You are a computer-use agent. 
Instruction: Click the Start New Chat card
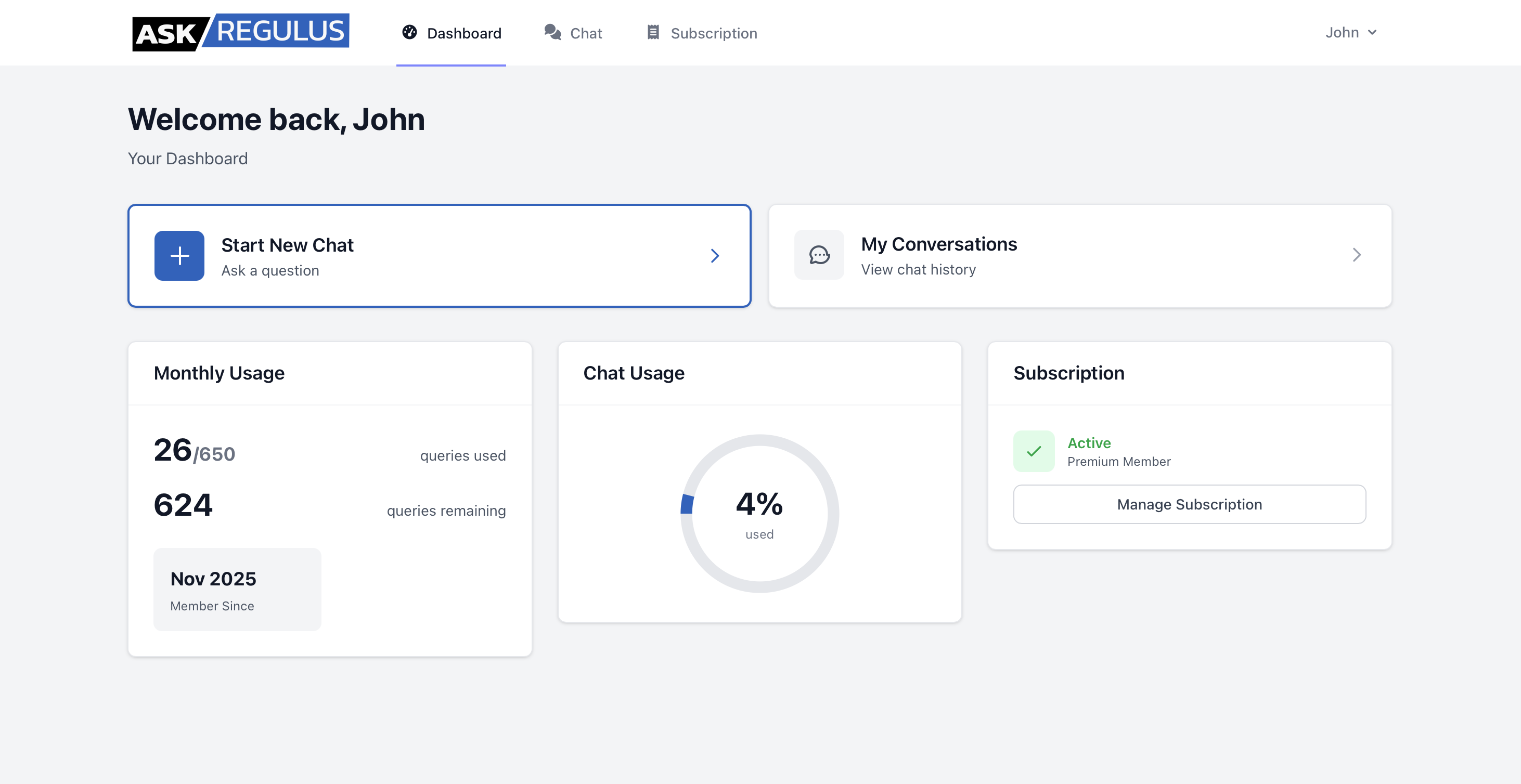pyautogui.click(x=440, y=255)
